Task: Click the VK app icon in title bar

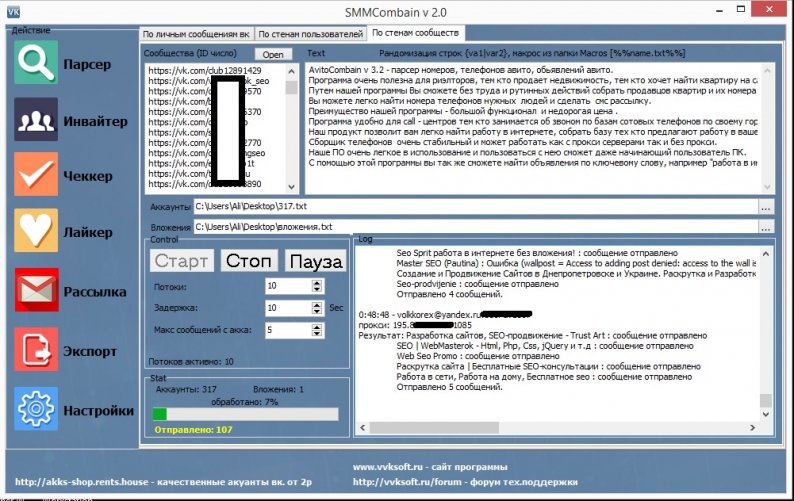Action: coord(13,12)
